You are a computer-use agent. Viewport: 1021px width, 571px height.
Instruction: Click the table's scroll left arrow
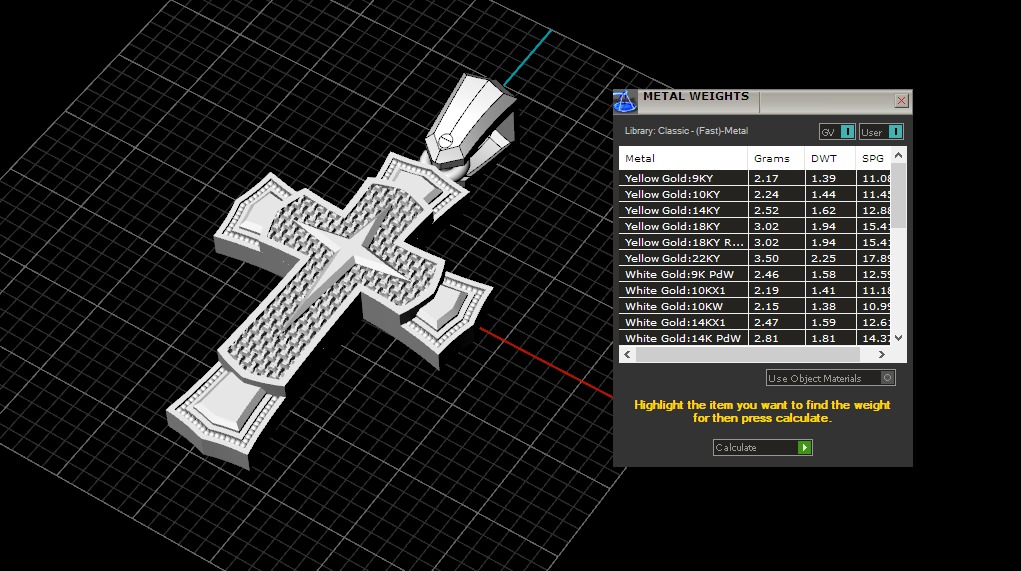(627, 354)
